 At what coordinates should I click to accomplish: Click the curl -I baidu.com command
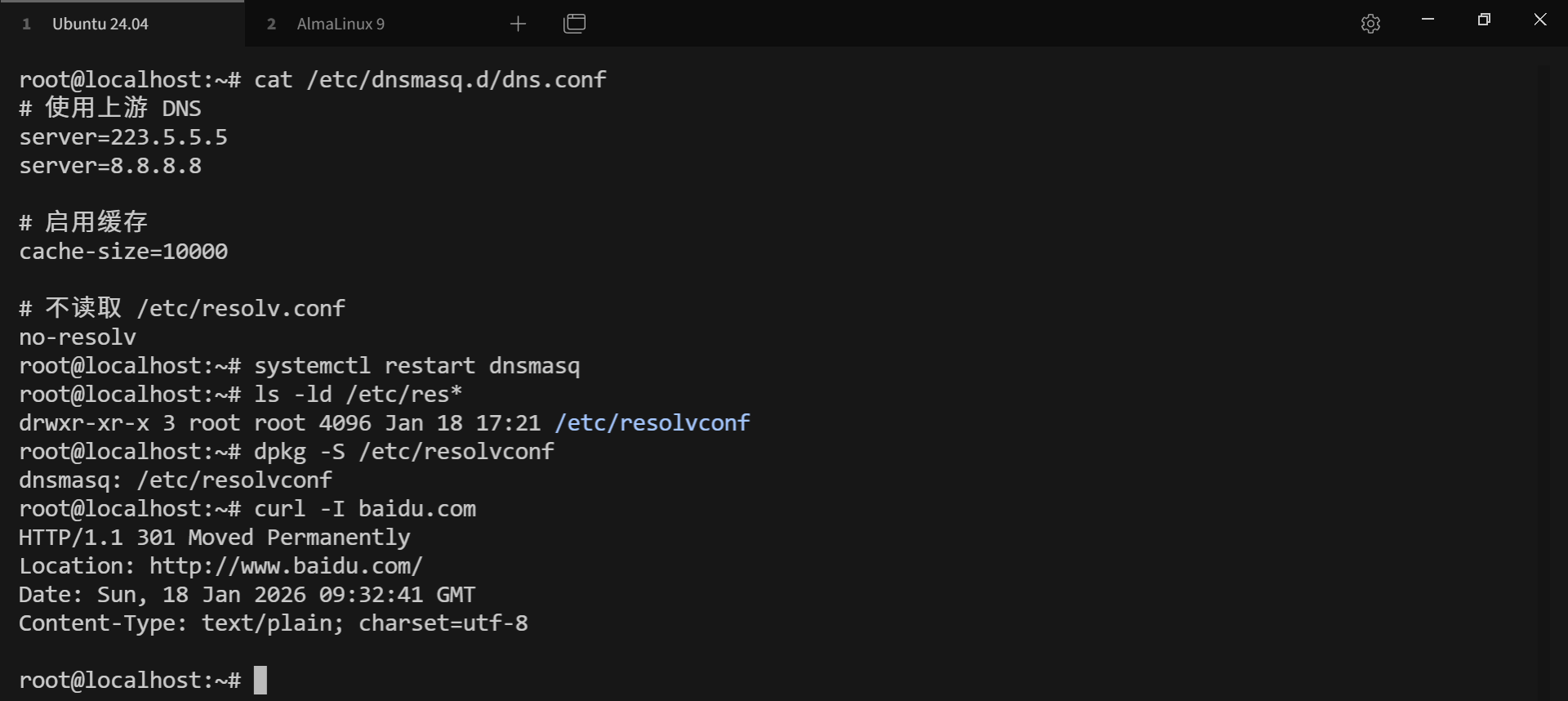pyautogui.click(x=364, y=509)
